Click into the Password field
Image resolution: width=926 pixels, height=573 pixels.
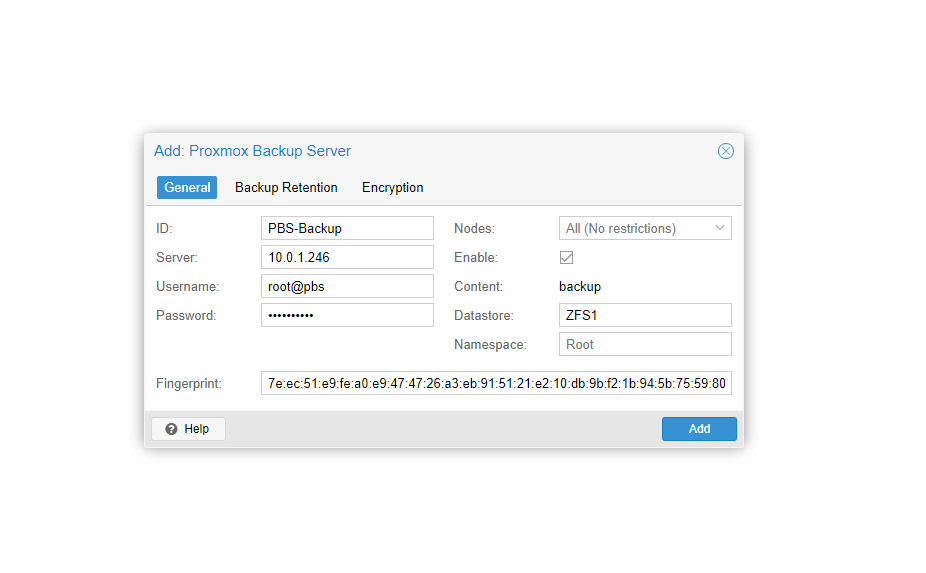click(x=346, y=316)
